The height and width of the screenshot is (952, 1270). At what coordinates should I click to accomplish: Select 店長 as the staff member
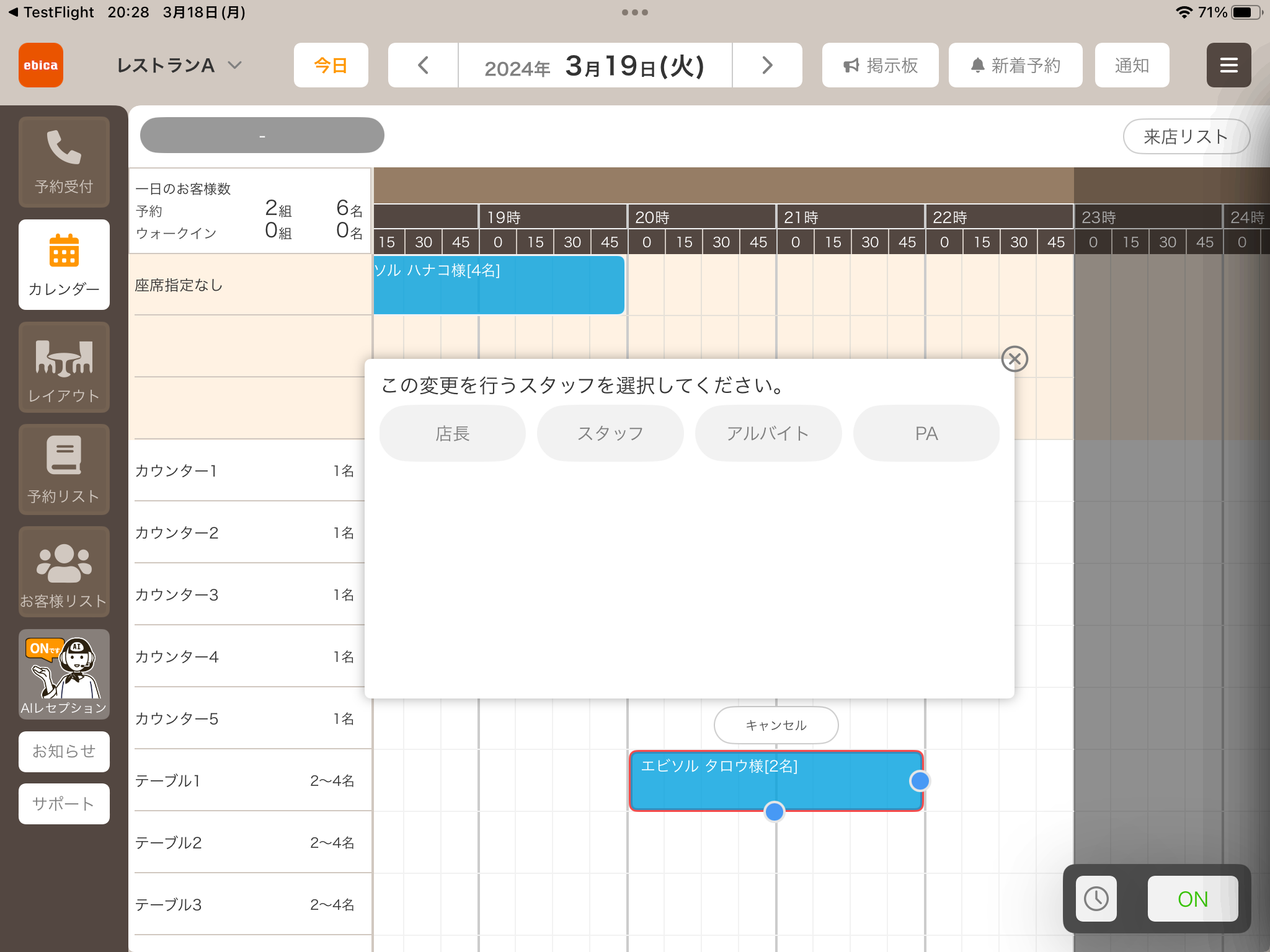click(x=452, y=433)
